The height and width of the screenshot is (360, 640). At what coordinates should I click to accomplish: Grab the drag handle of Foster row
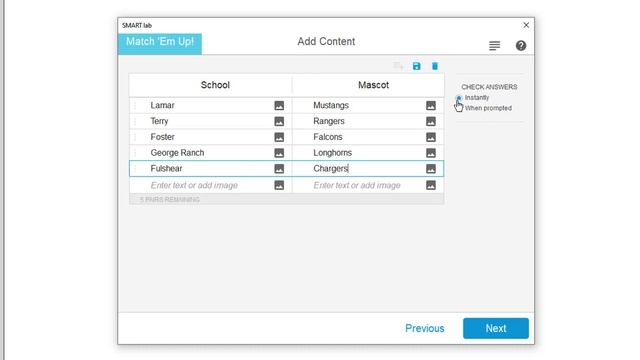135,137
